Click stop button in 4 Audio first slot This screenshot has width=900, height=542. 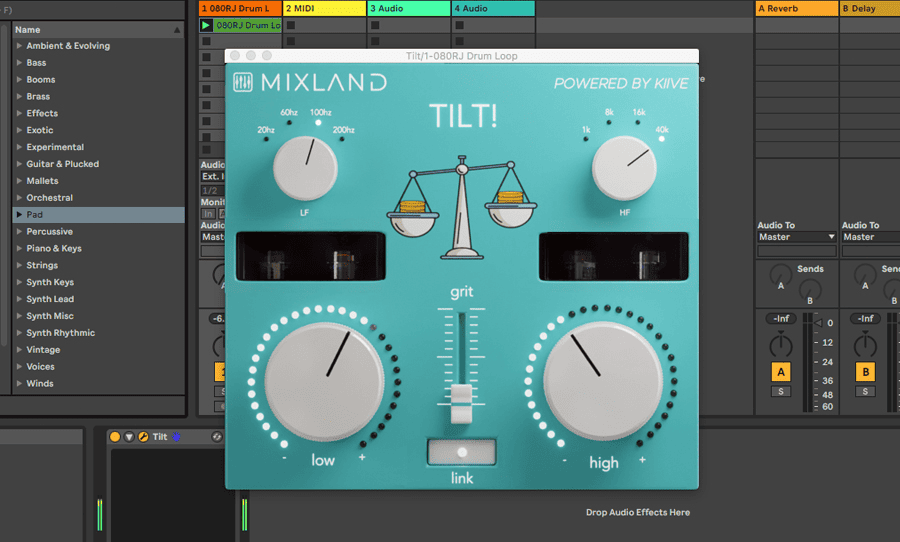pos(459,25)
